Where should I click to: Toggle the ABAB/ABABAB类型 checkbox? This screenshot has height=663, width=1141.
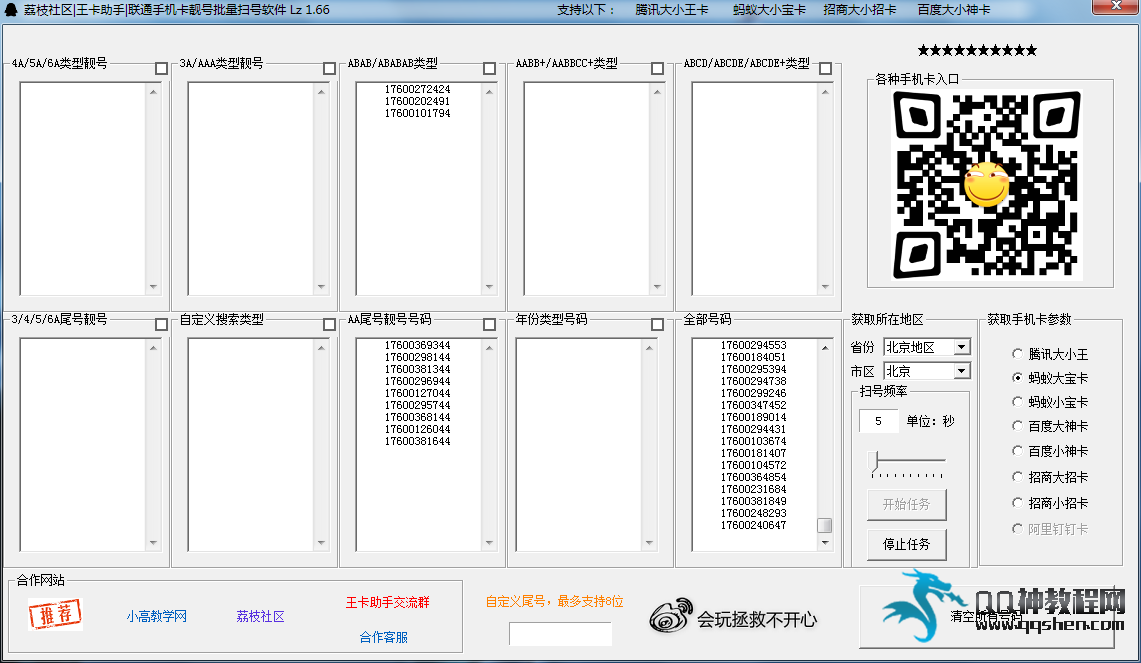(490, 68)
